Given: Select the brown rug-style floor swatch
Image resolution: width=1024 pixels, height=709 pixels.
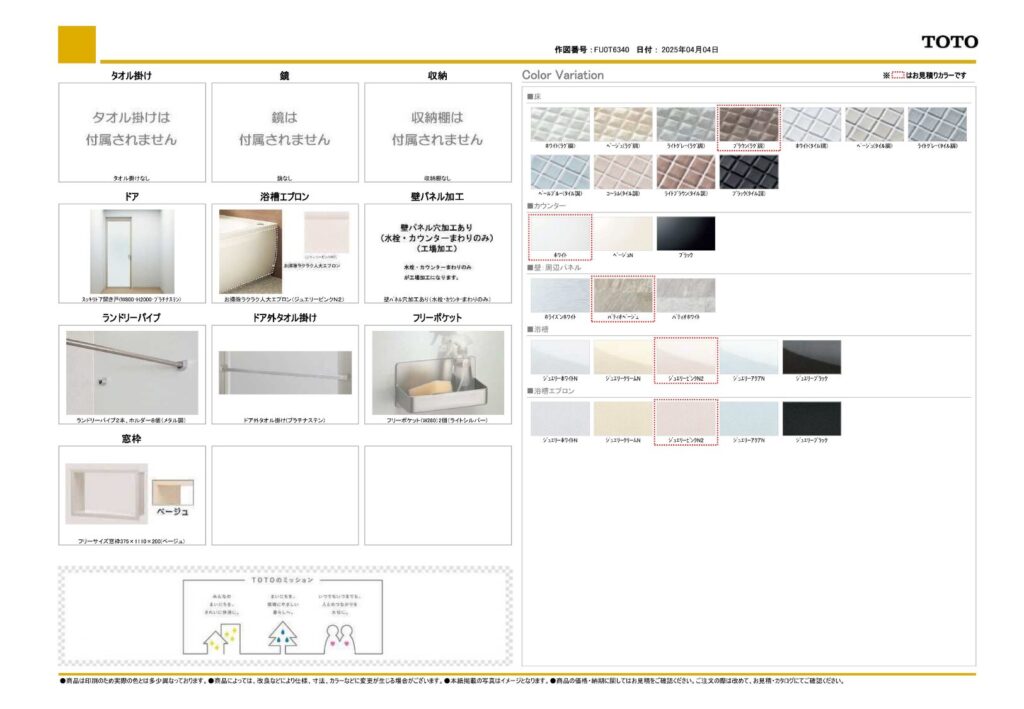Looking at the screenshot, I should (748, 125).
